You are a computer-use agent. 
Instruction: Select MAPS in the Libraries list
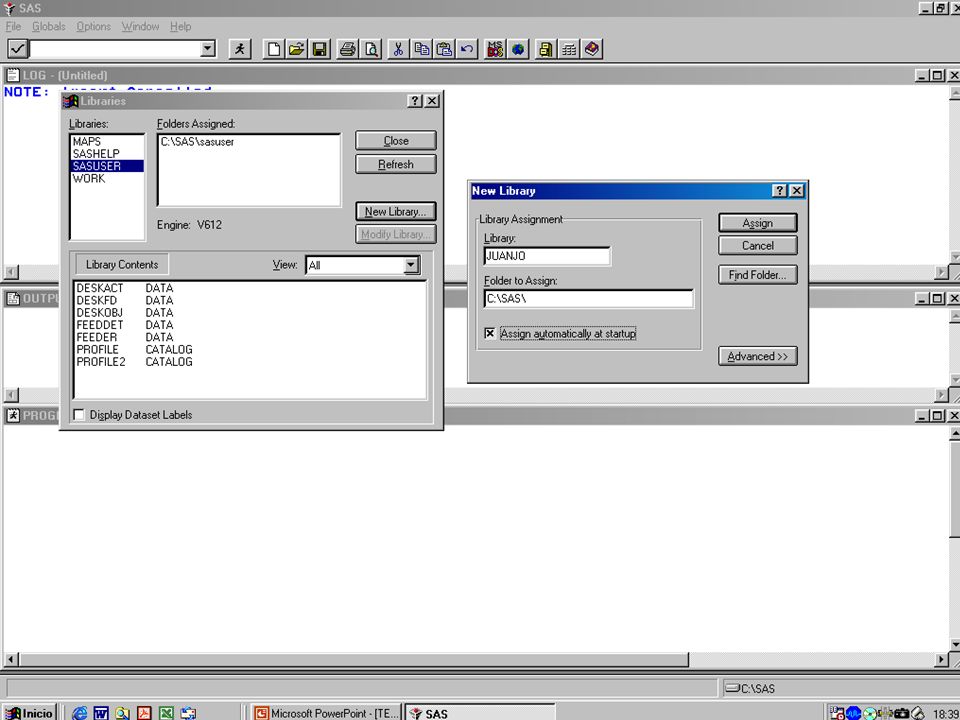coord(107,141)
